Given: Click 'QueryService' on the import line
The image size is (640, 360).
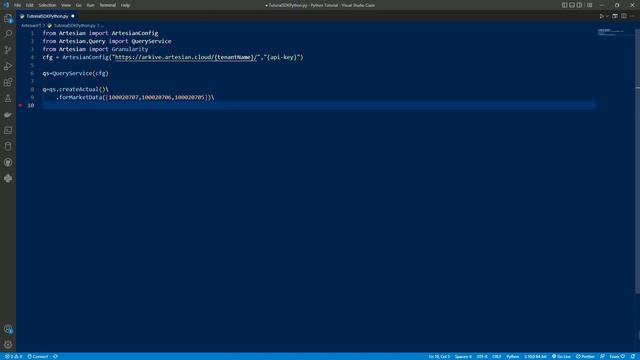Looking at the screenshot, I should (151, 41).
